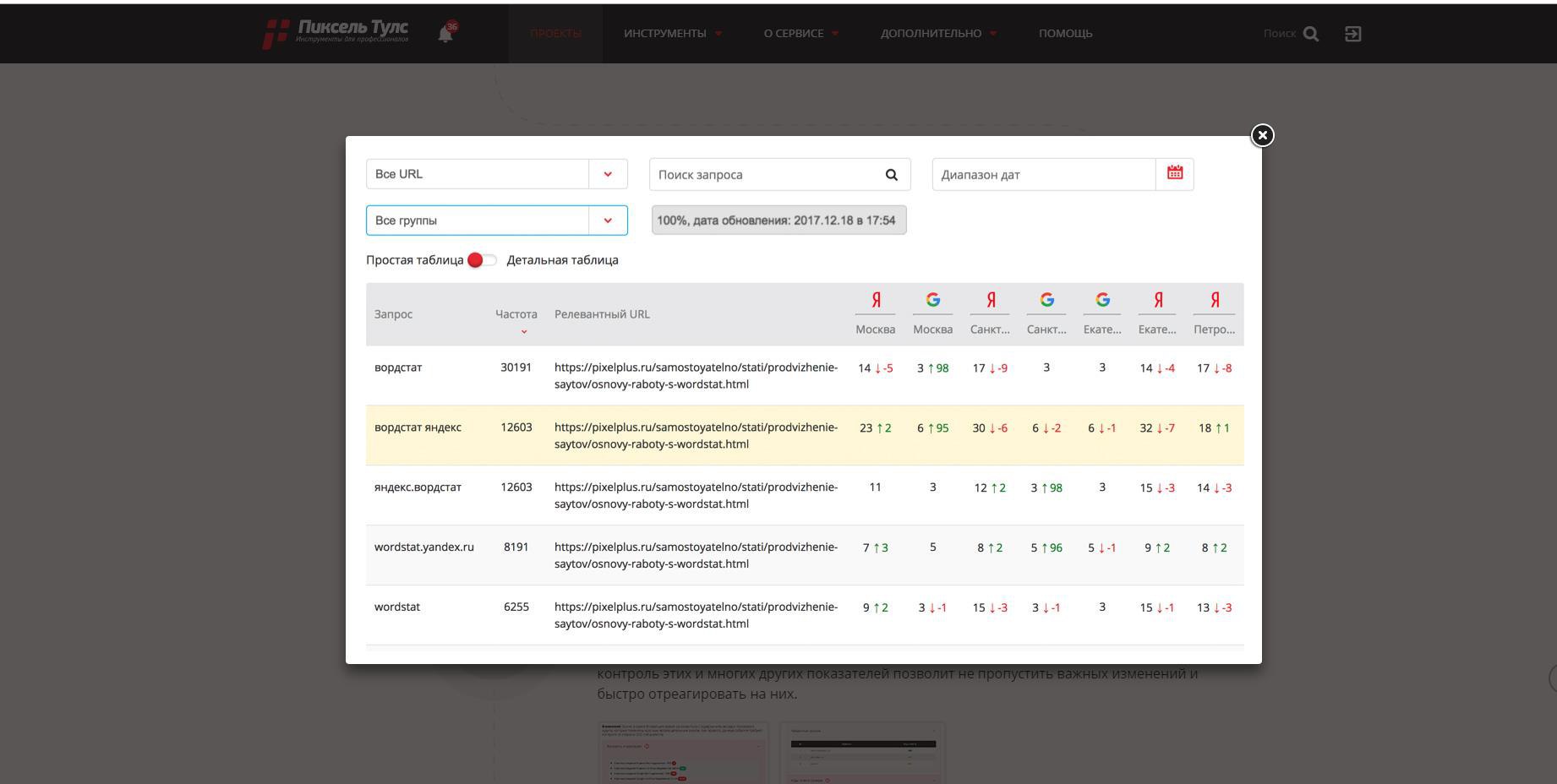
Task: Select query cell wordstat.yandex.ru
Action: (x=424, y=547)
